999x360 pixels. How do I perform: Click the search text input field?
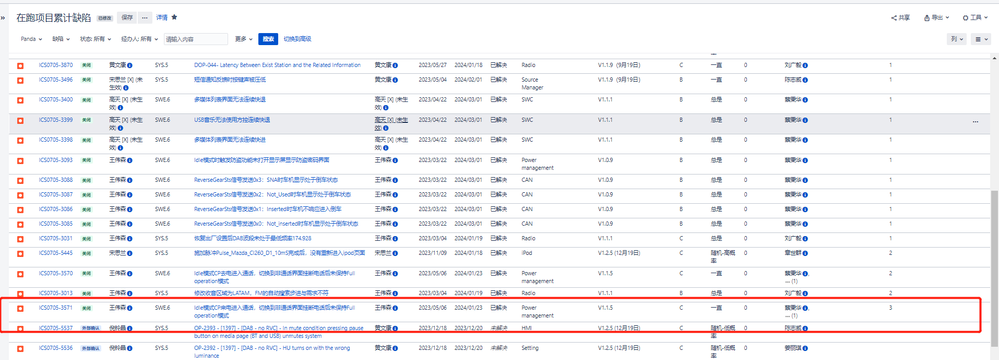196,39
